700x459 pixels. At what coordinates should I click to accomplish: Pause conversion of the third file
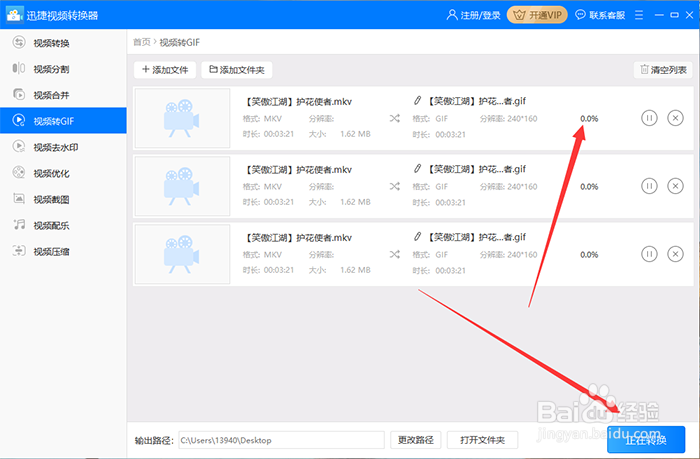649,255
